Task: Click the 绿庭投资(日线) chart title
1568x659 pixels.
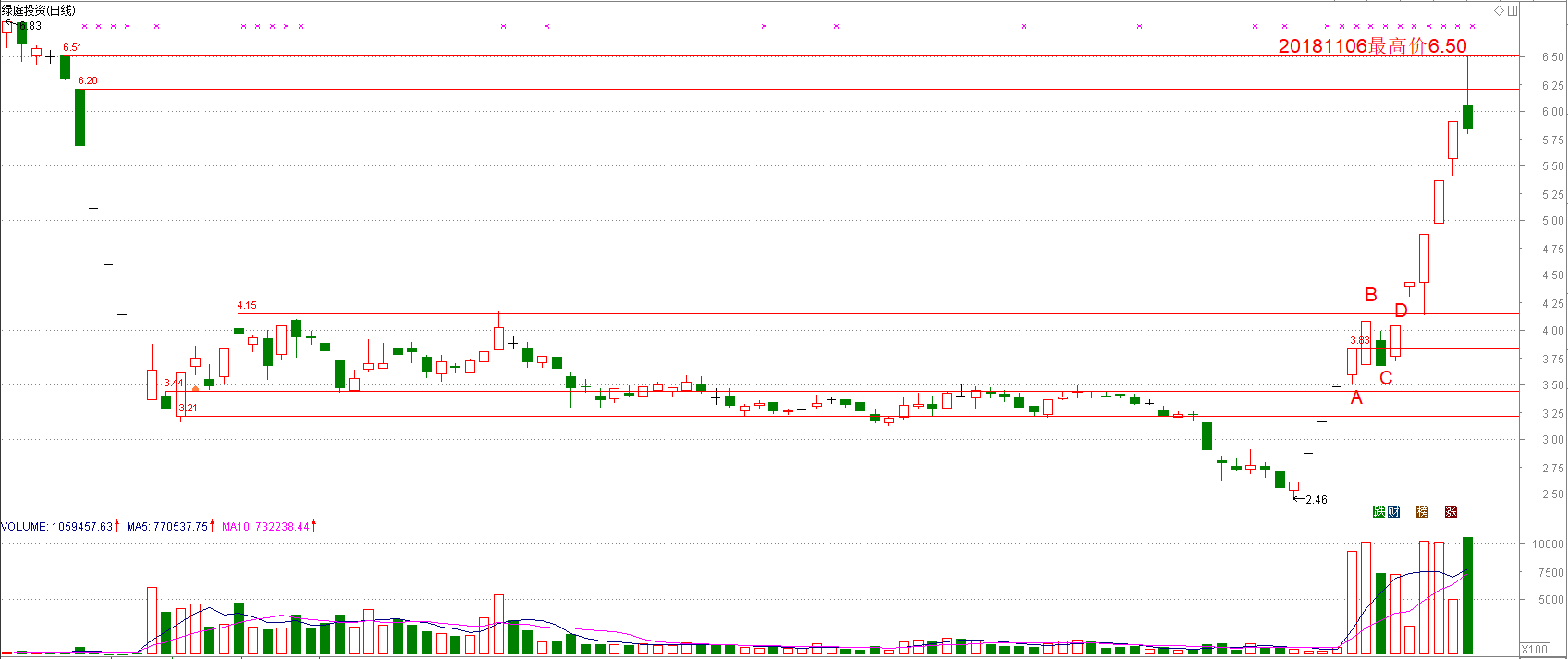Action: coord(38,10)
